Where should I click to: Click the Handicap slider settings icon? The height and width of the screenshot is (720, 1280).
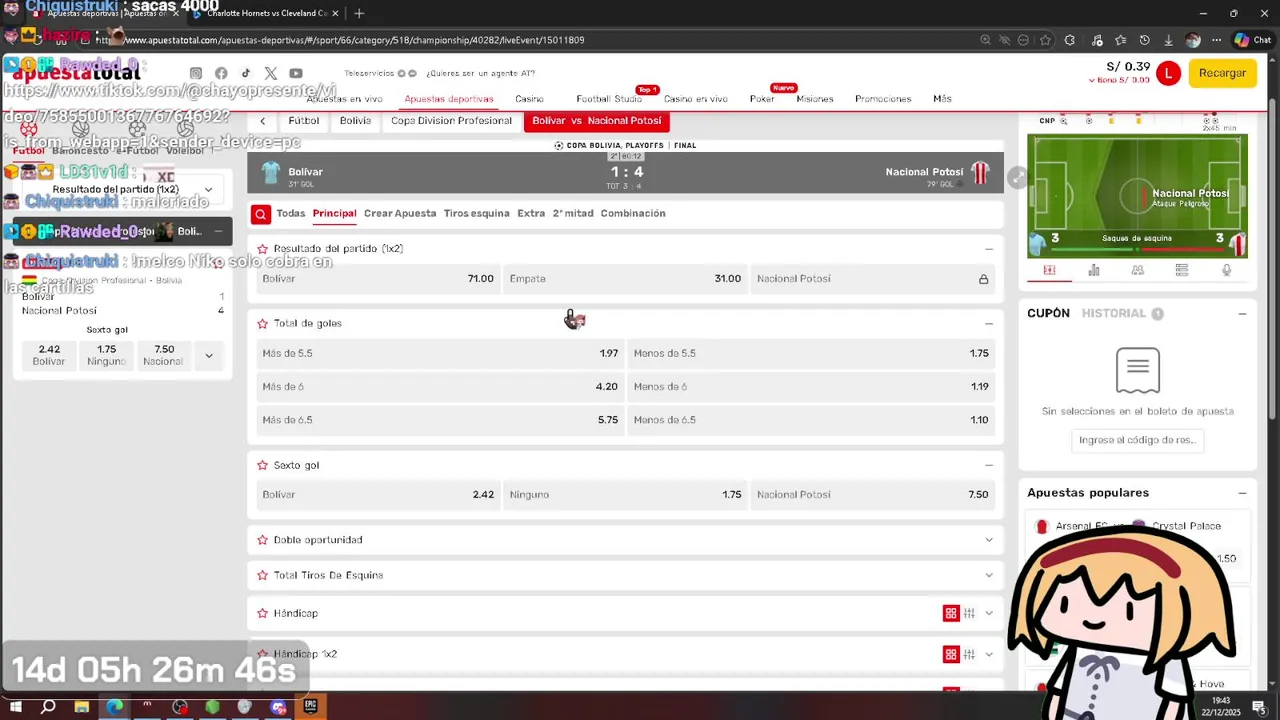969,613
